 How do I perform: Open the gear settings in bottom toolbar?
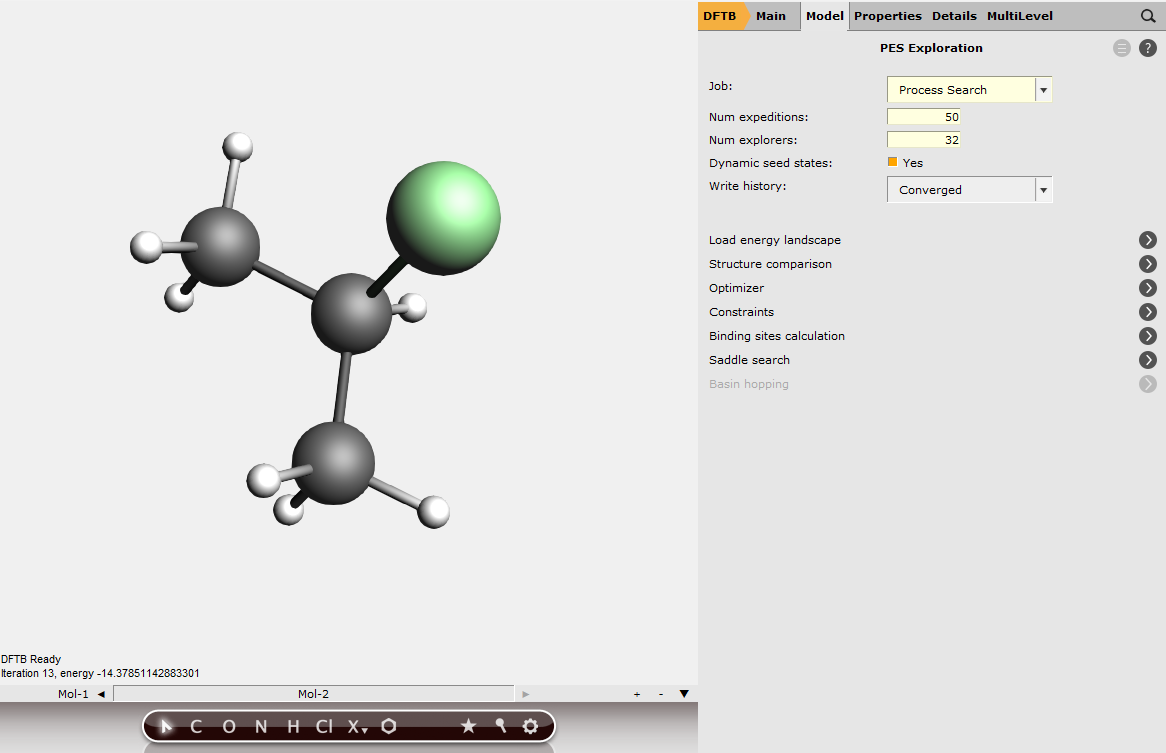(530, 727)
